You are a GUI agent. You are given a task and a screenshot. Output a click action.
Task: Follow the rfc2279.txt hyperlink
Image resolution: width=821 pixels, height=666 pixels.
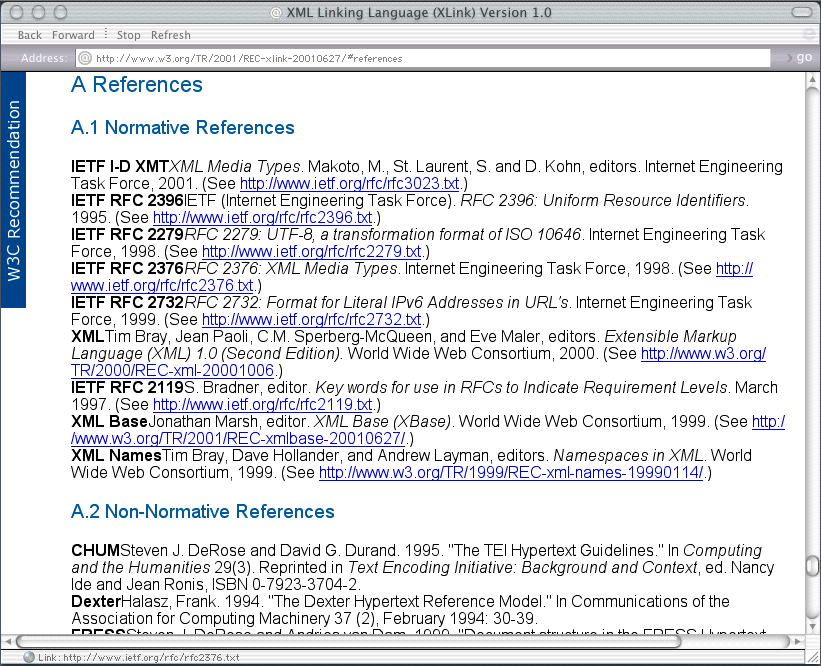[x=311, y=252]
